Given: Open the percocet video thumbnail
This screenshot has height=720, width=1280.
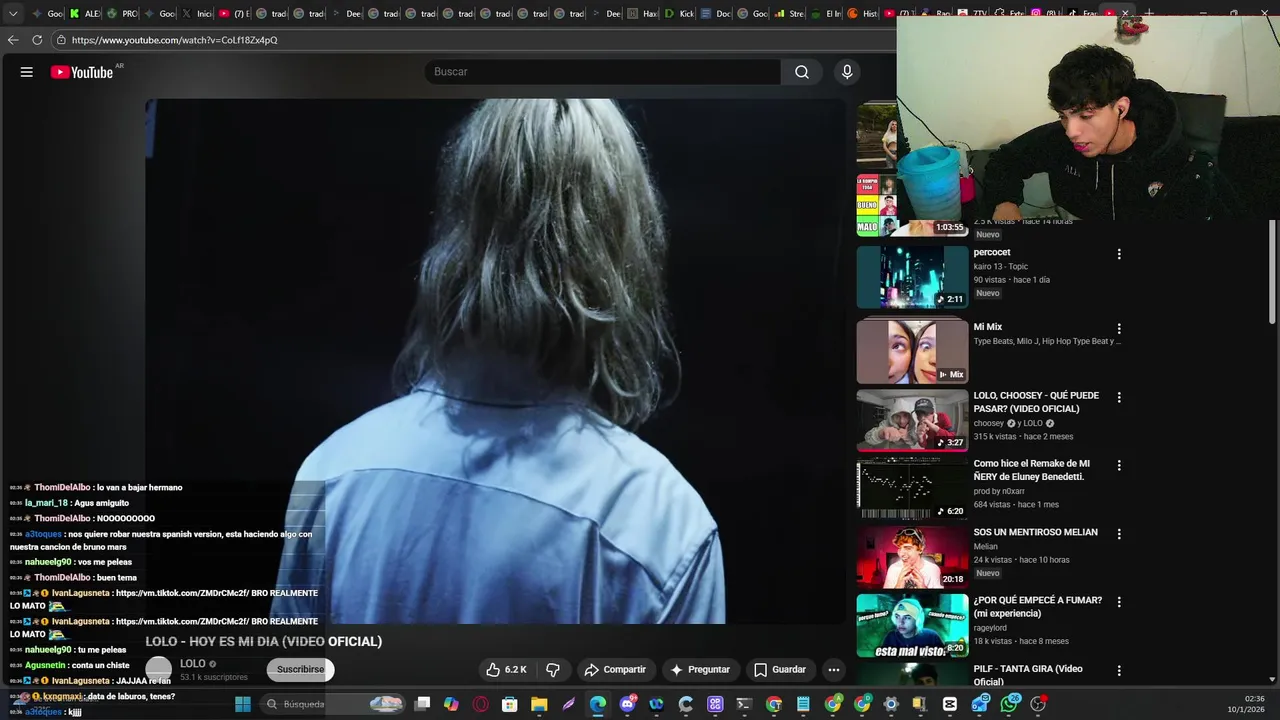Looking at the screenshot, I should [x=912, y=277].
